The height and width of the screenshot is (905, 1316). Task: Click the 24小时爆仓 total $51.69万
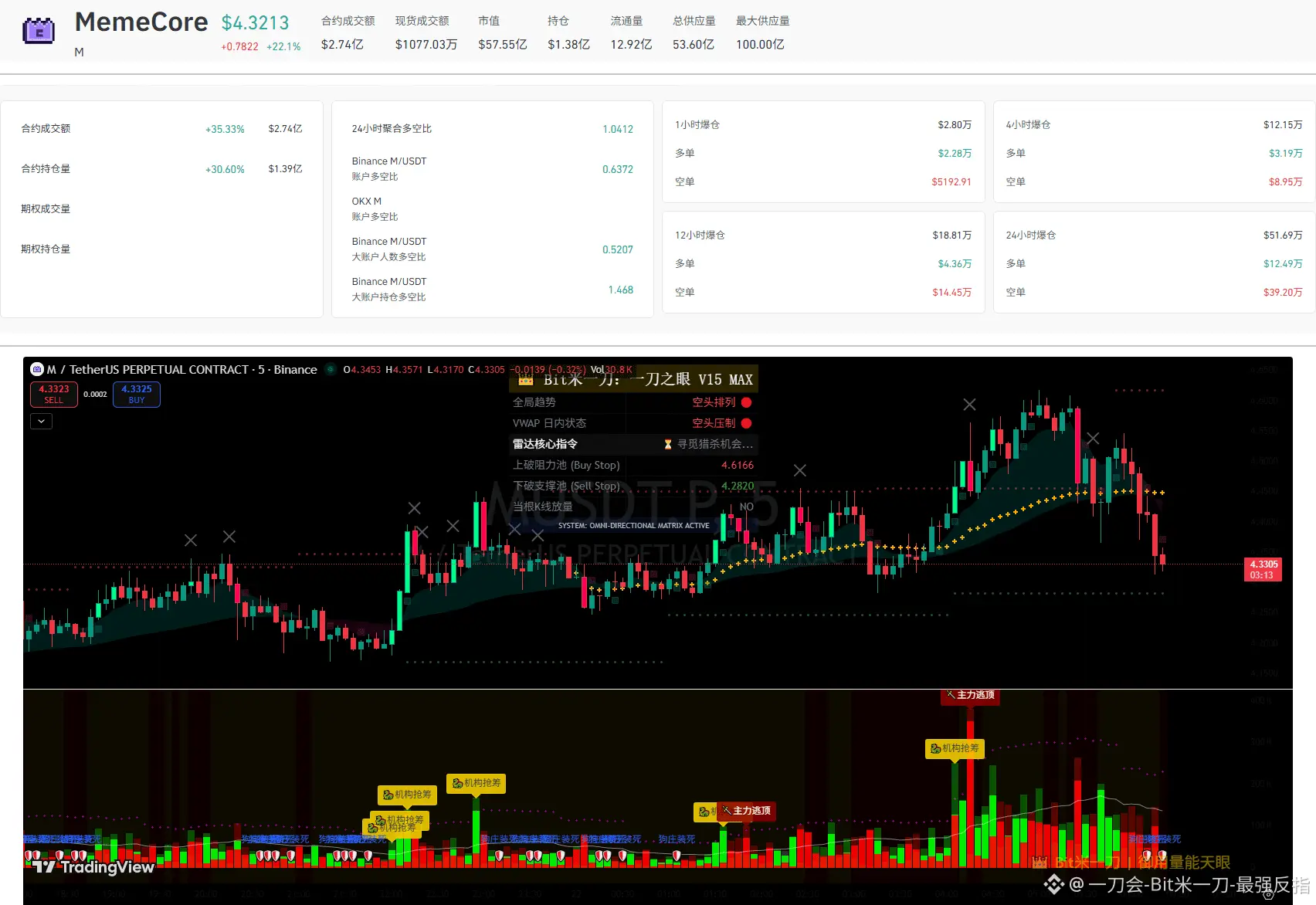[x=1283, y=236]
